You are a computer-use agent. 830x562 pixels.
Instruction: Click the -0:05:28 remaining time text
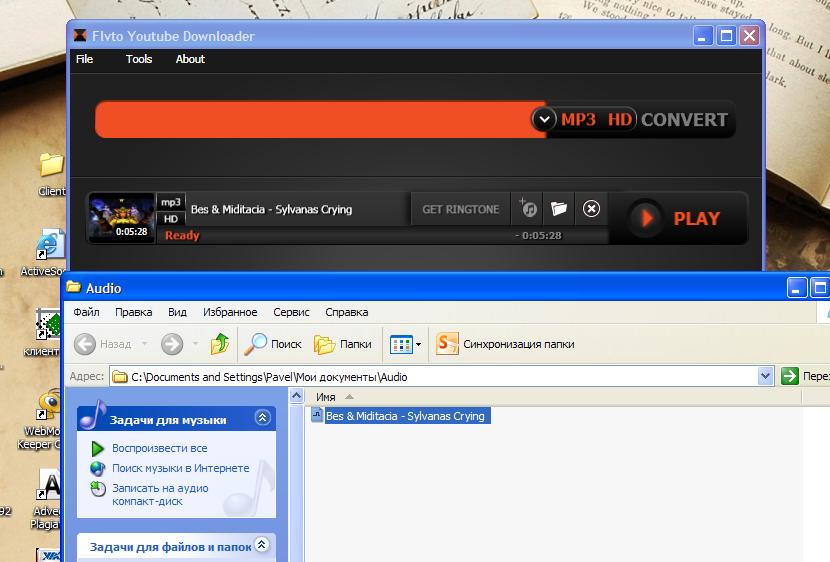[538, 235]
